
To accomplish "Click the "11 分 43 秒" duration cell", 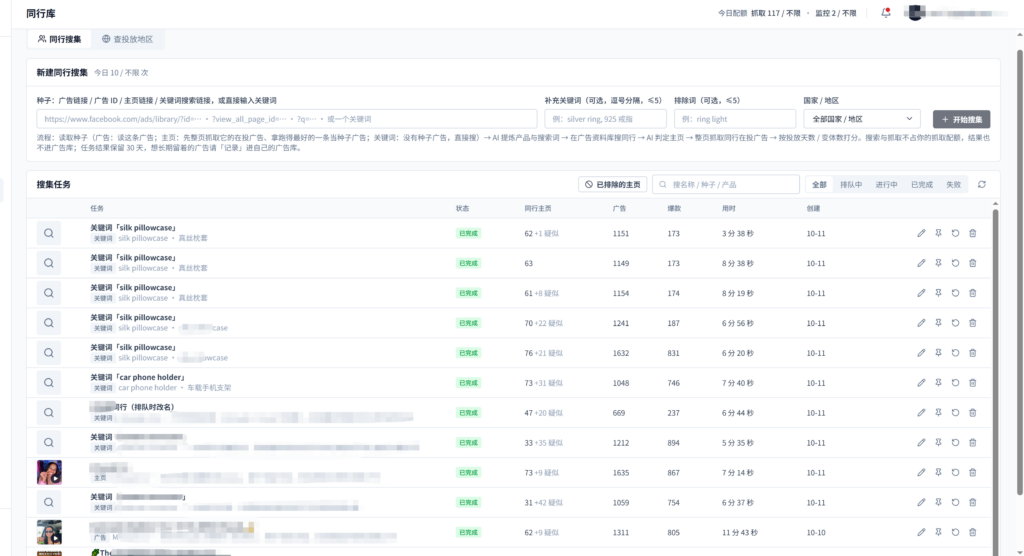I will [739, 532].
